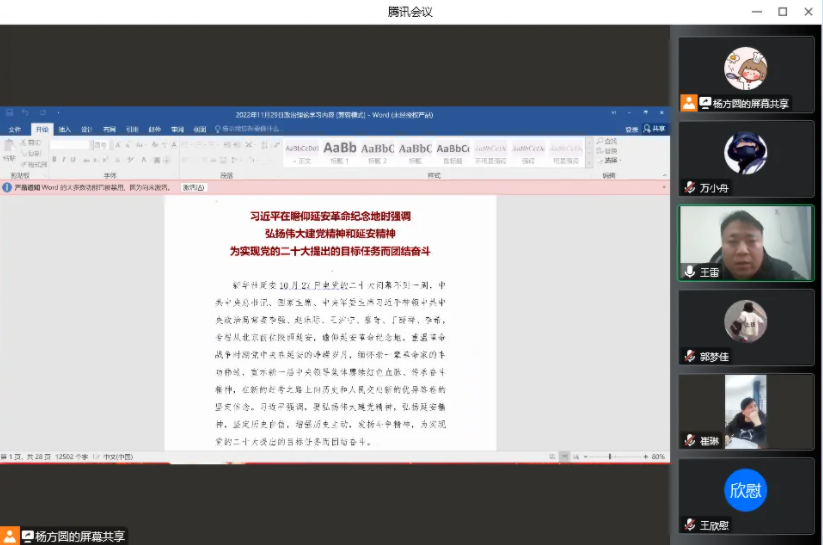Viewport: 823px width, 545px height.
Task: Open the Select (选择) dropdown in Word
Action: pos(610,159)
